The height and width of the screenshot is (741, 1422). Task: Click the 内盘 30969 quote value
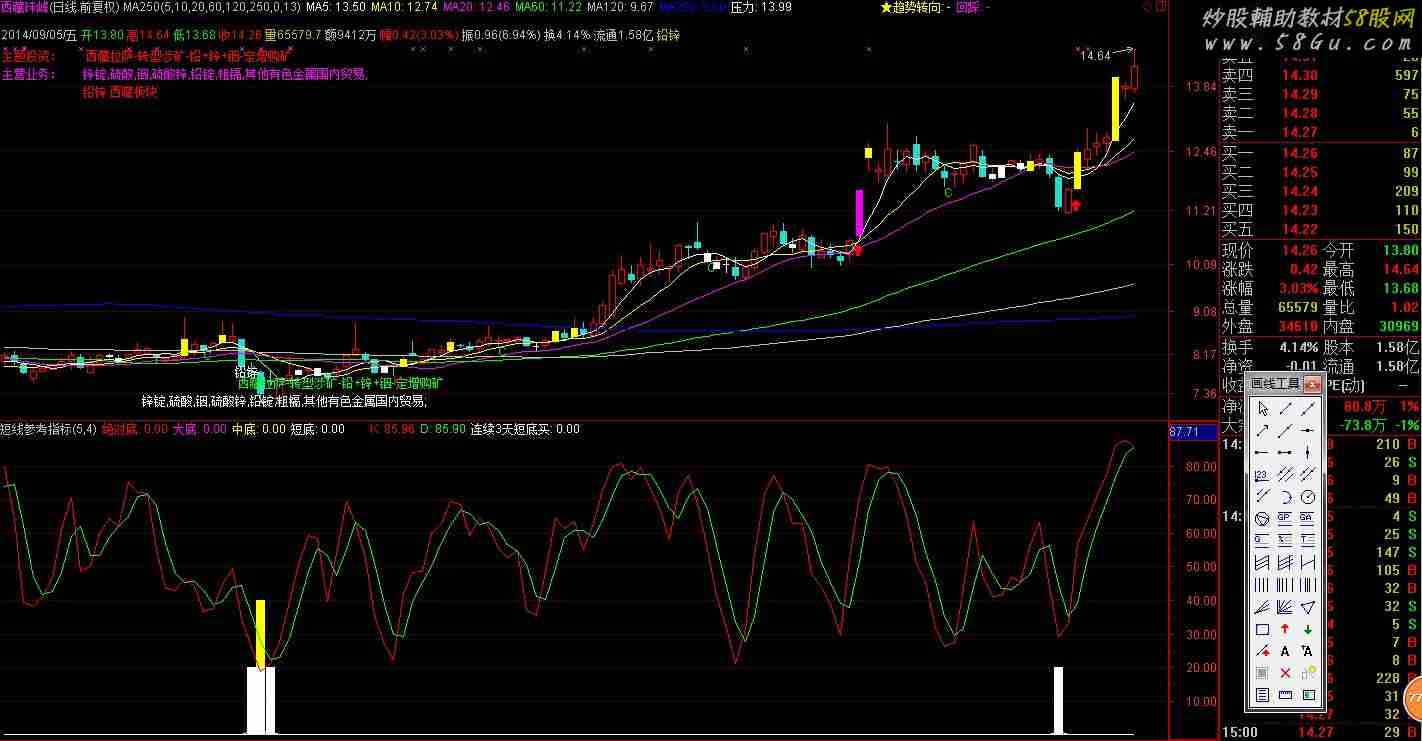click(x=1397, y=326)
